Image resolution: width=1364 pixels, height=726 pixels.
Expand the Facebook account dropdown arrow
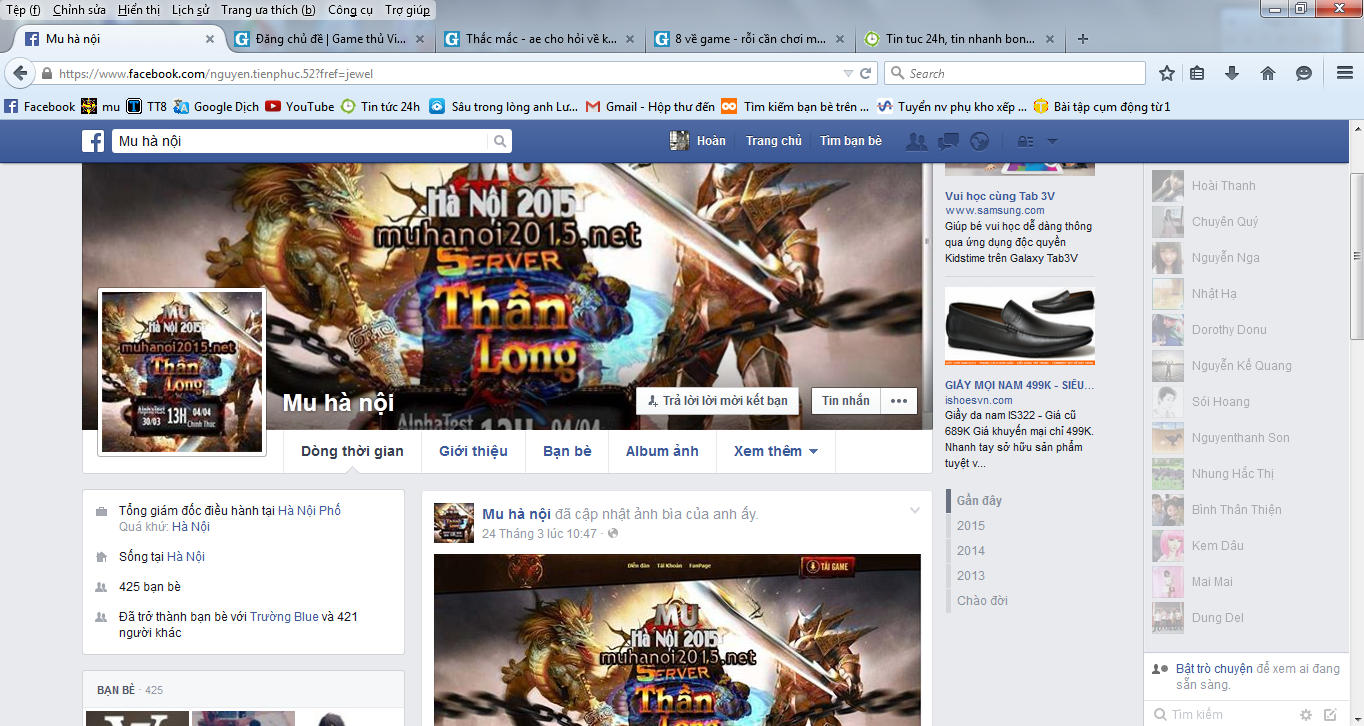click(1052, 142)
